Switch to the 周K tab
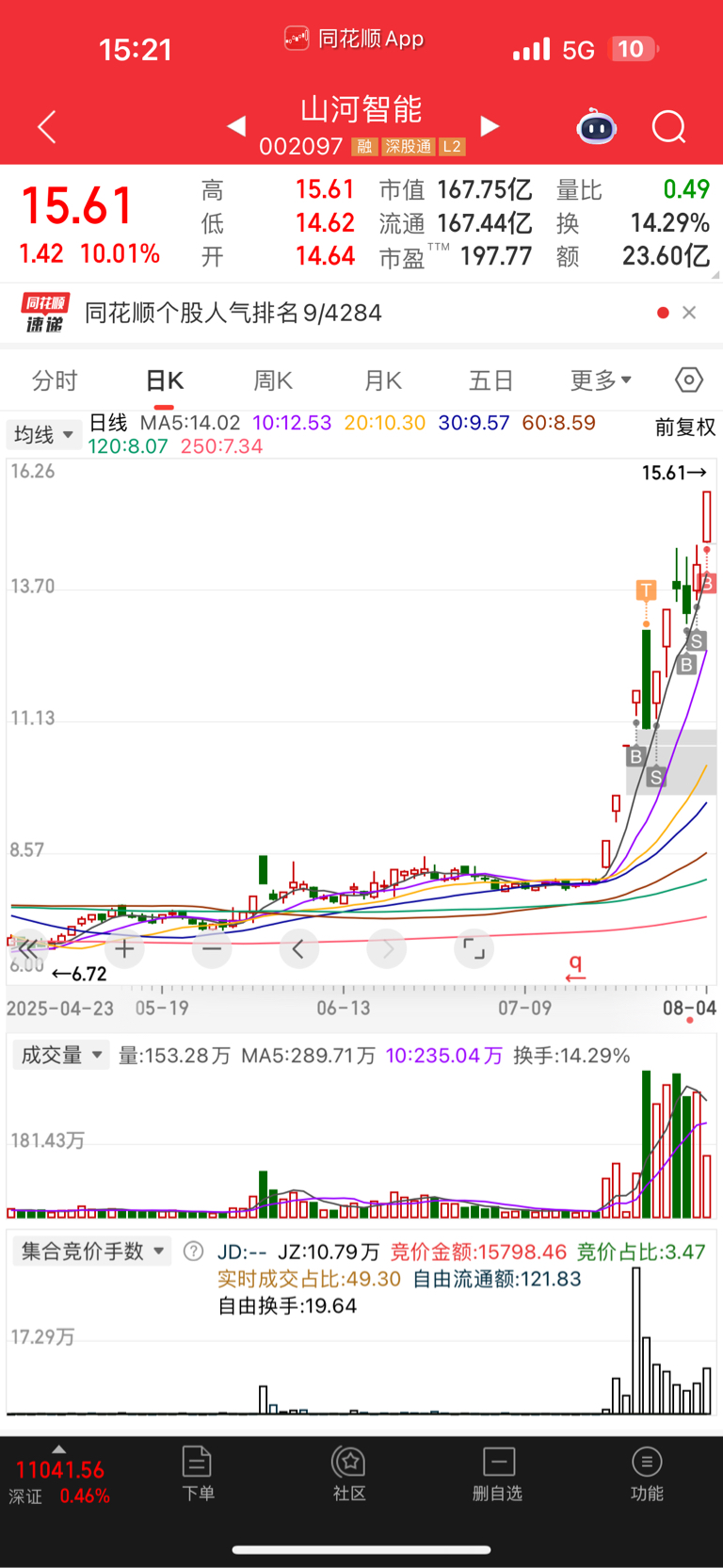 point(273,380)
